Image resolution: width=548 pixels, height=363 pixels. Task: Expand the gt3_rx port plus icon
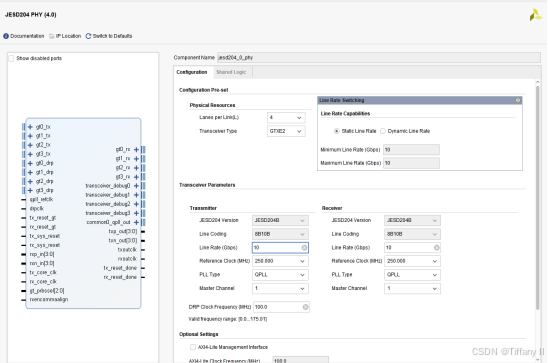pos(136,177)
